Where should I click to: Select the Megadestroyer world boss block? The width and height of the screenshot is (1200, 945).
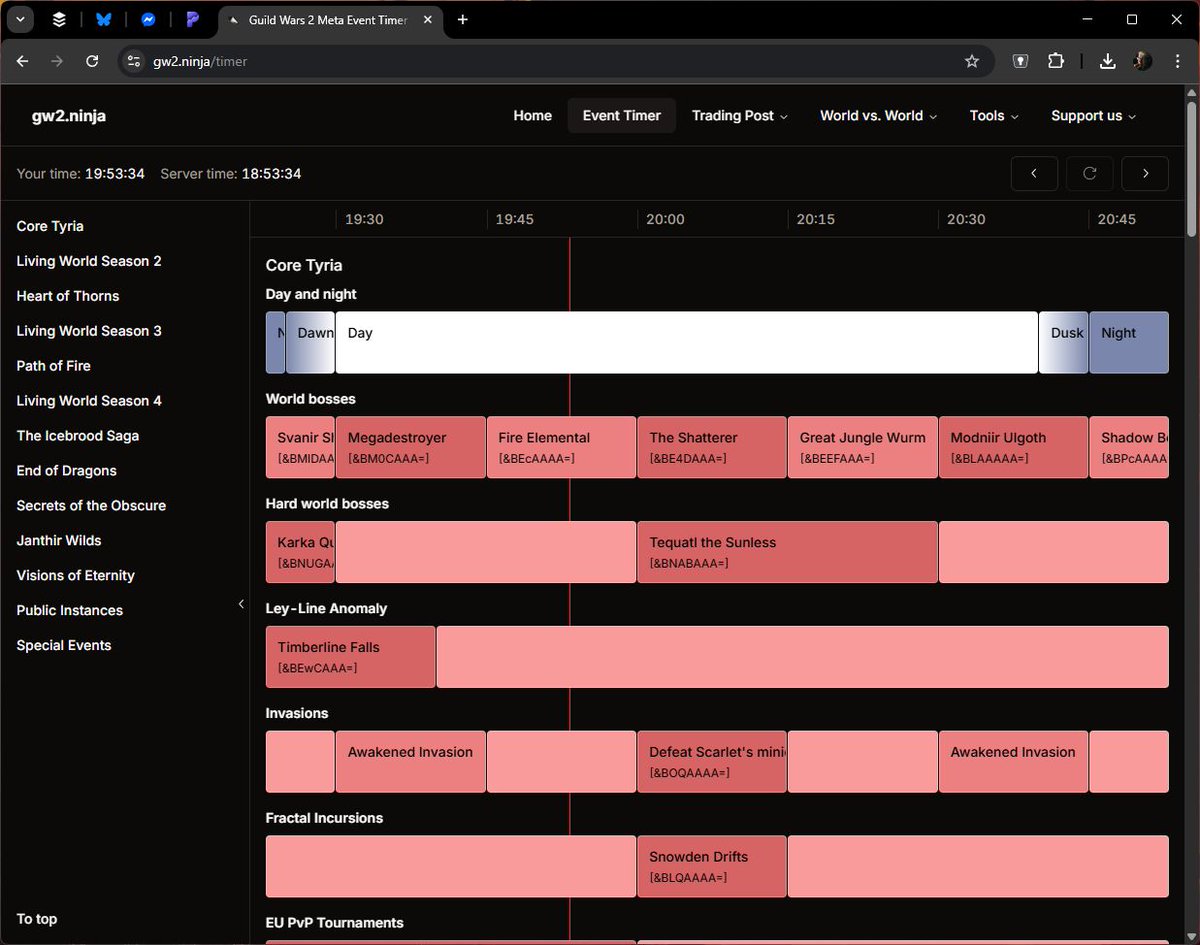411,447
